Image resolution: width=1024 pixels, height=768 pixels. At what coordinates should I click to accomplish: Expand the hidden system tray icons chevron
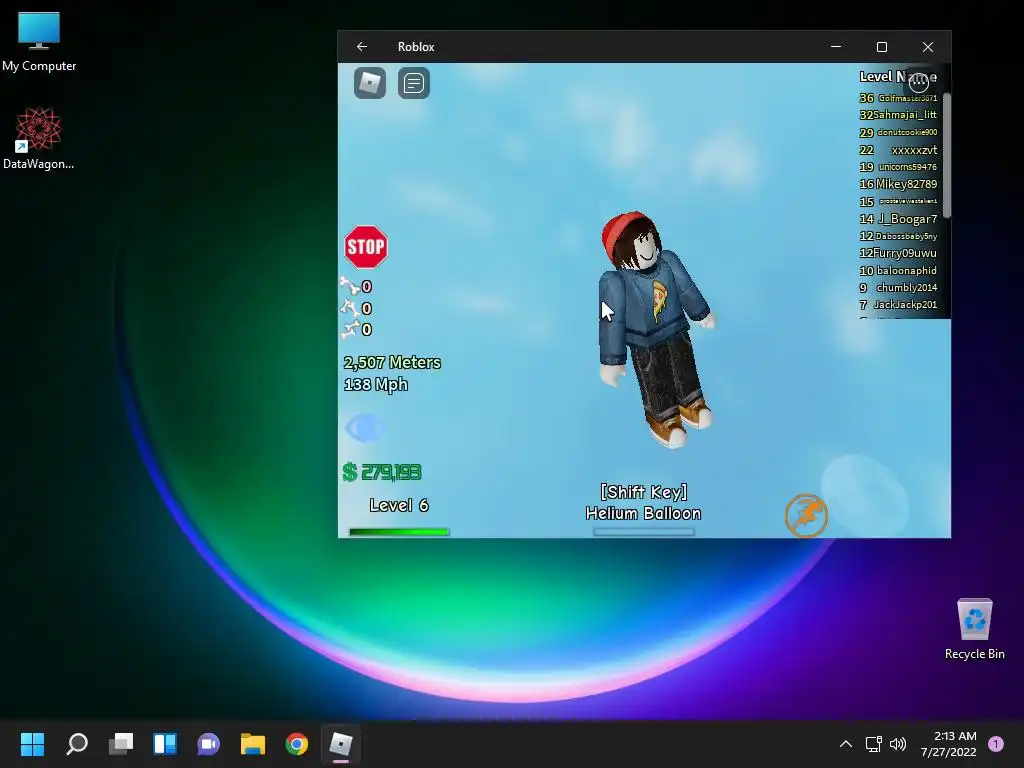(846, 744)
